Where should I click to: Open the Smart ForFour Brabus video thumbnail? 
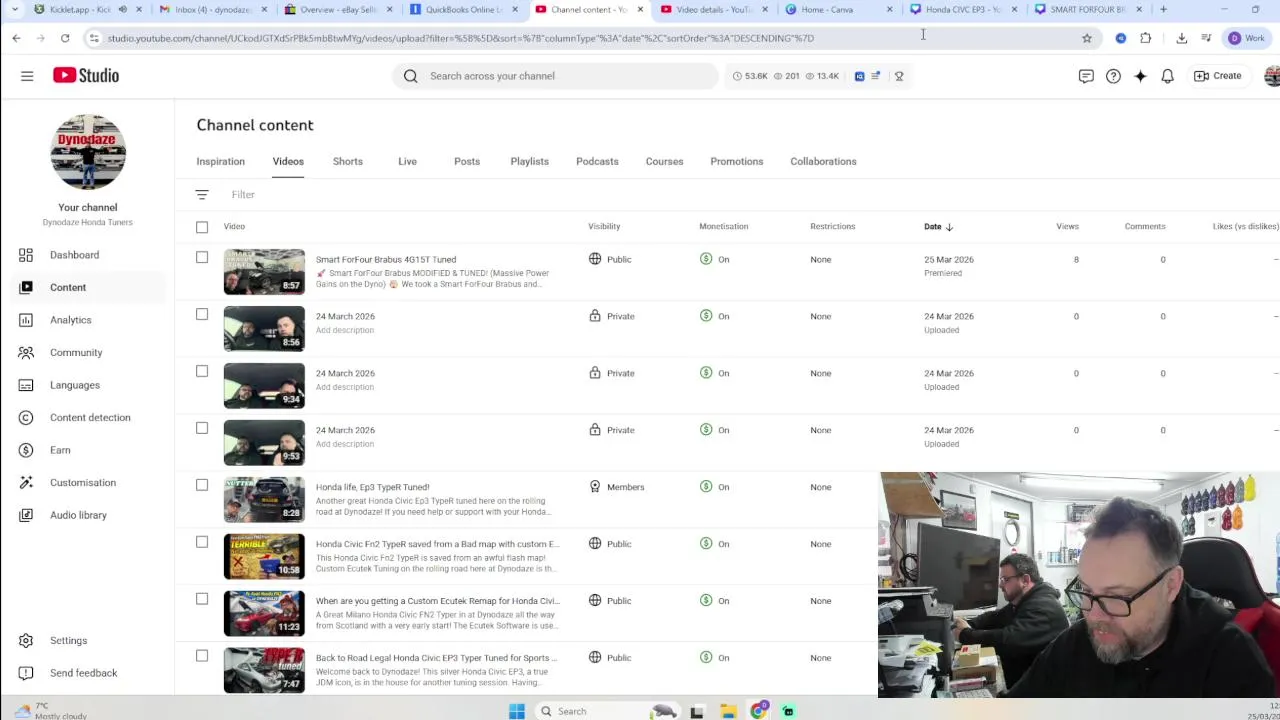pyautogui.click(x=264, y=271)
